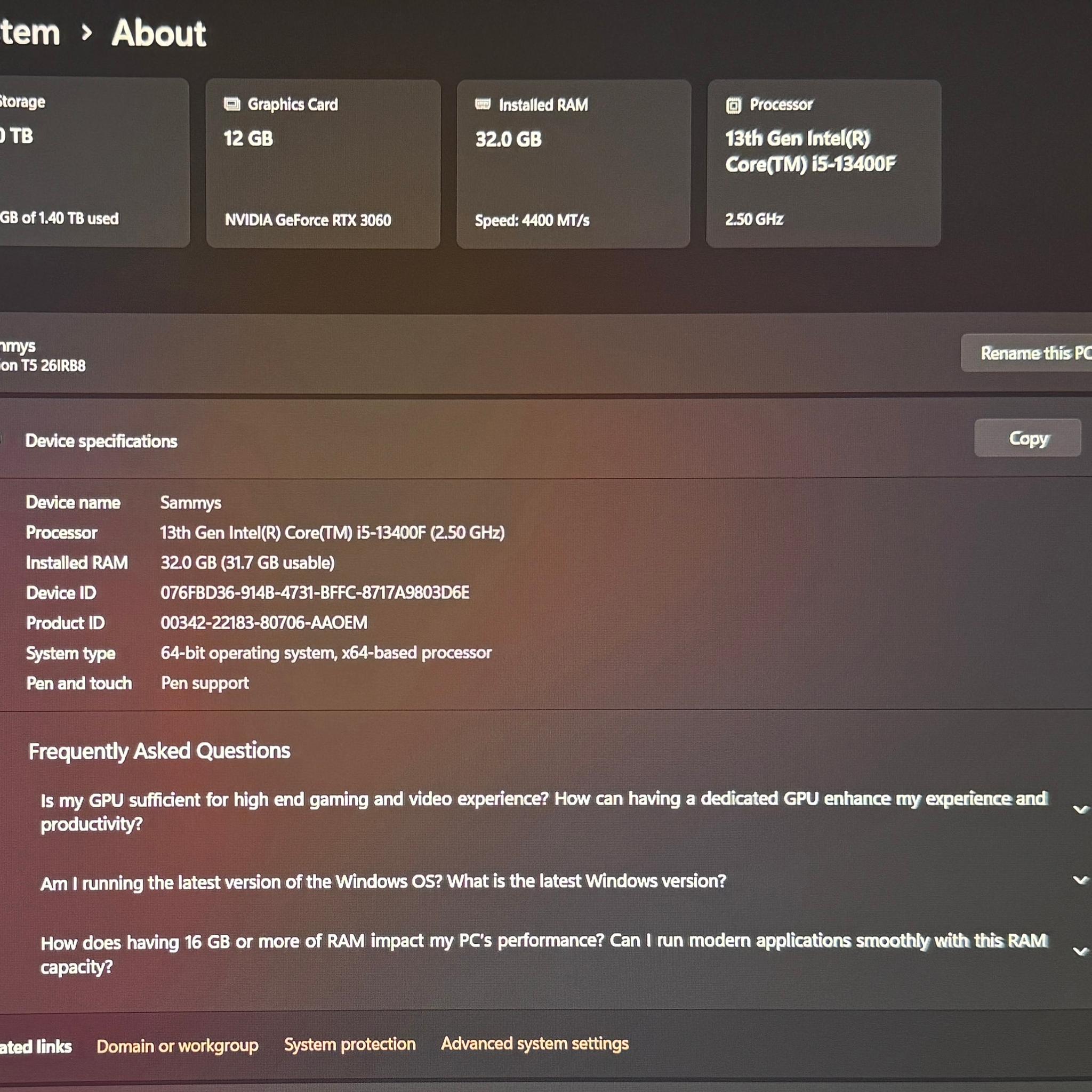Click the RAM Speed 4400 MT/s text
This screenshot has height=1092, width=1092.
(x=532, y=220)
